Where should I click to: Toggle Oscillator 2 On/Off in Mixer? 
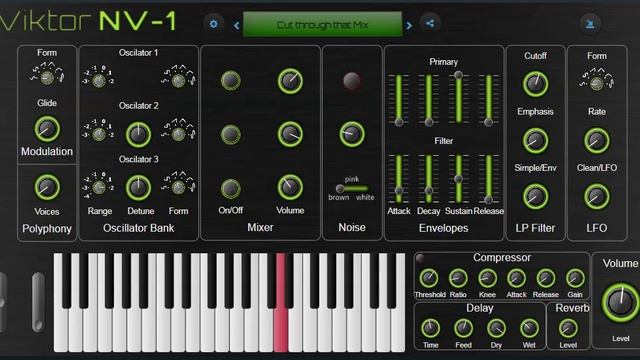(231, 134)
